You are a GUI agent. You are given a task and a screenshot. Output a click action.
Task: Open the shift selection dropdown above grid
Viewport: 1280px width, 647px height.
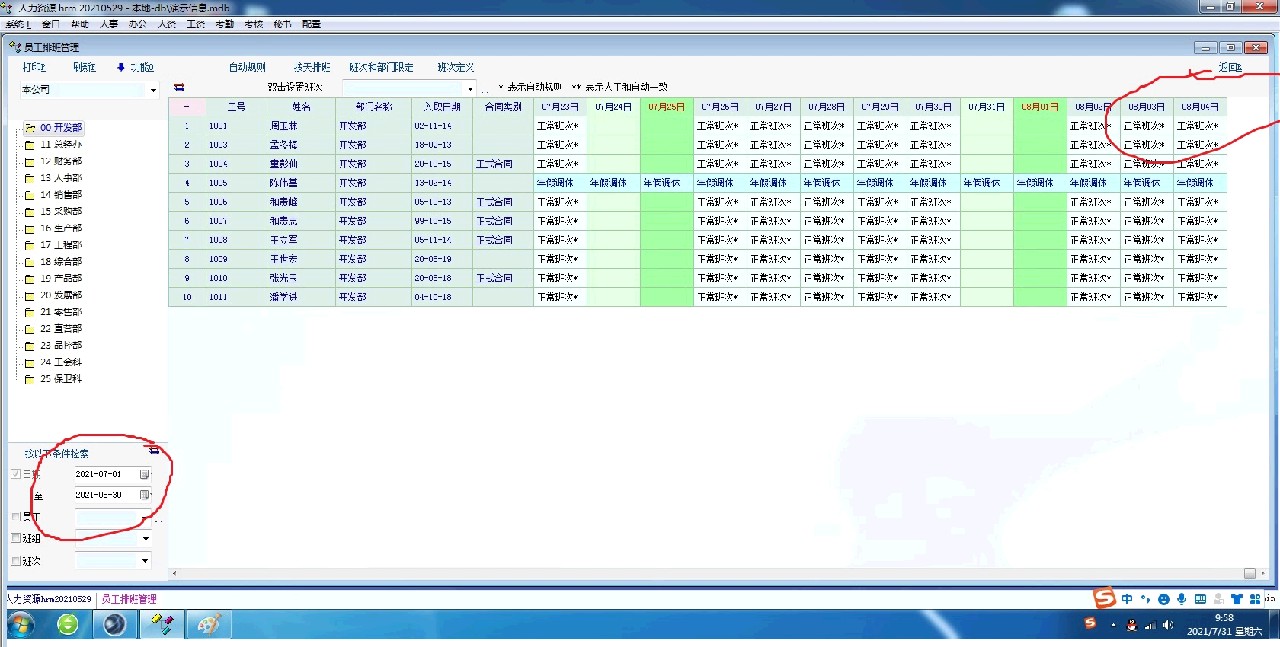(x=470, y=89)
